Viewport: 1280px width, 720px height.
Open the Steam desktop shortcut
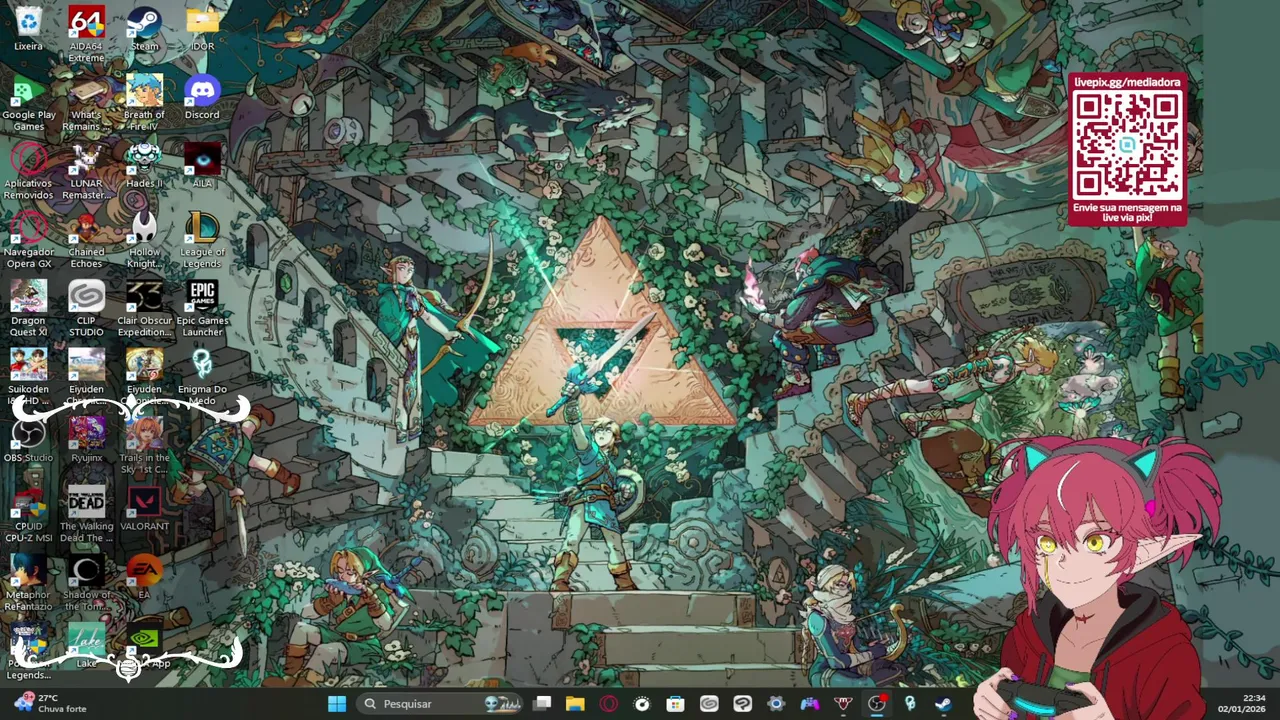(x=144, y=29)
